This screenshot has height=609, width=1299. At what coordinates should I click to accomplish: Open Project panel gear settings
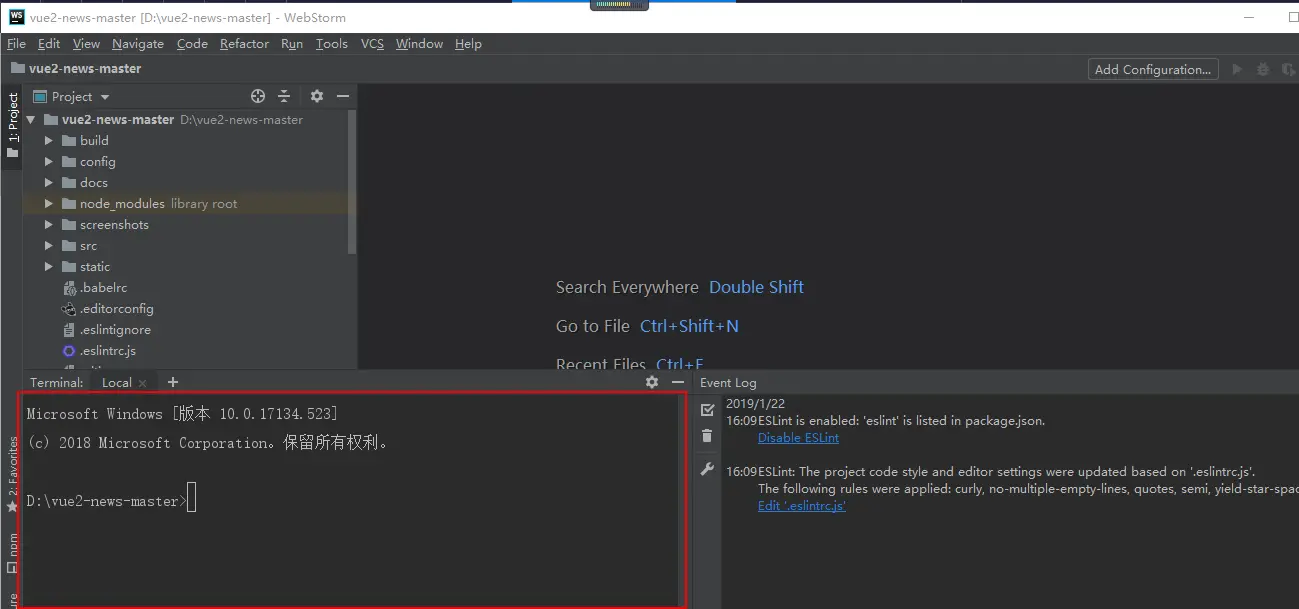pyautogui.click(x=317, y=96)
